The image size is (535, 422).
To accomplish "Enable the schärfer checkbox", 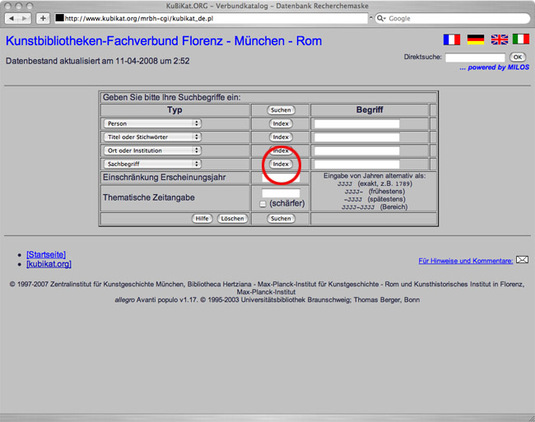I will 262,204.
